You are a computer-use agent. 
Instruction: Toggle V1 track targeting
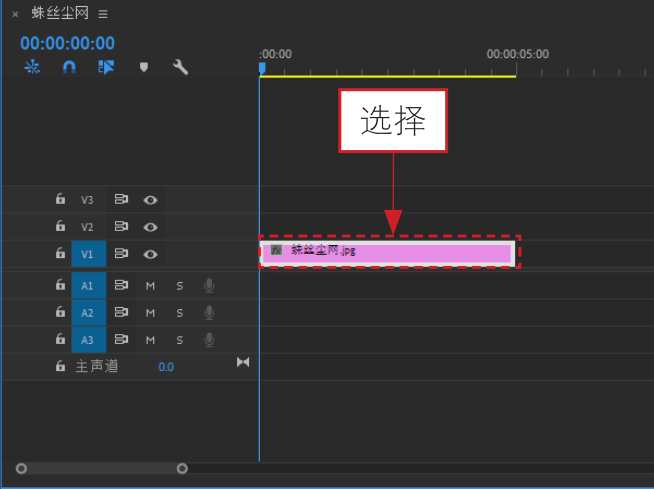click(88, 254)
